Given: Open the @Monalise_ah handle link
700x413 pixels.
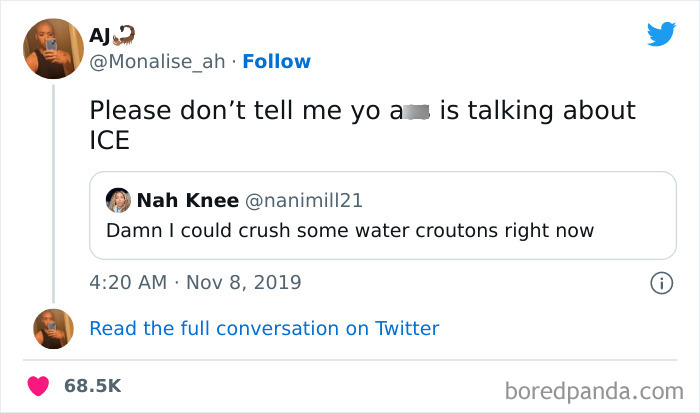Looking at the screenshot, I should [157, 62].
